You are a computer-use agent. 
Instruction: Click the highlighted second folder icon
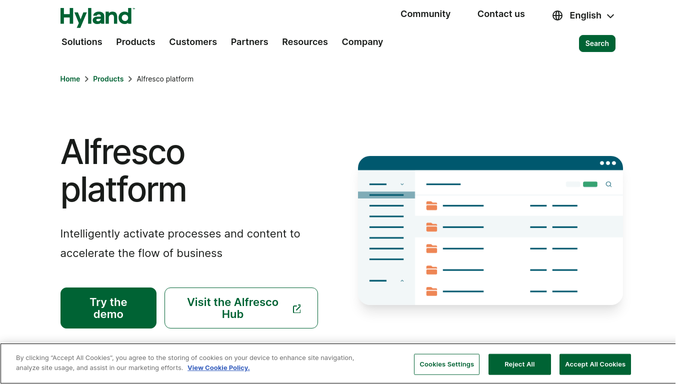point(432,227)
